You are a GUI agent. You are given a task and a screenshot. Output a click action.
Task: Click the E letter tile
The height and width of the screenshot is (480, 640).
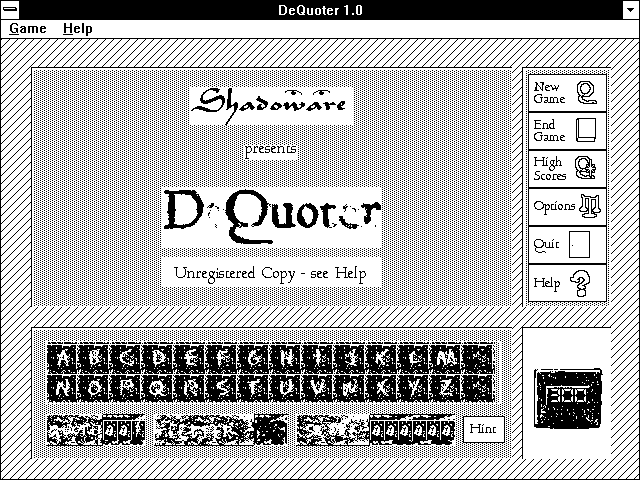[x=190, y=358]
